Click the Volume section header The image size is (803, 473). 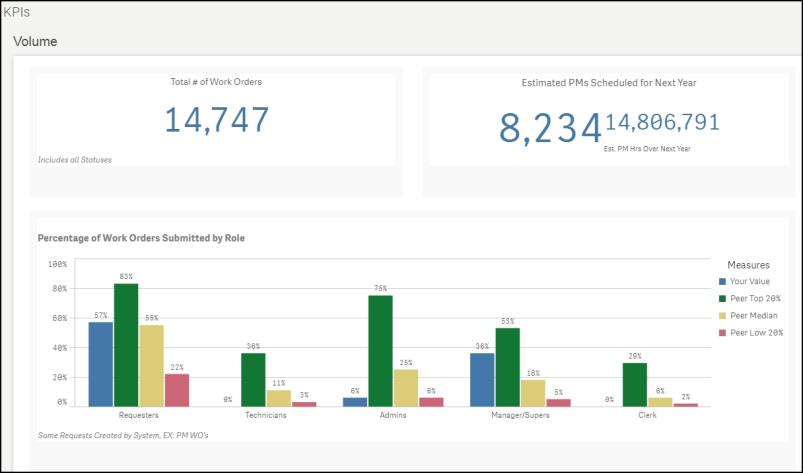click(35, 42)
